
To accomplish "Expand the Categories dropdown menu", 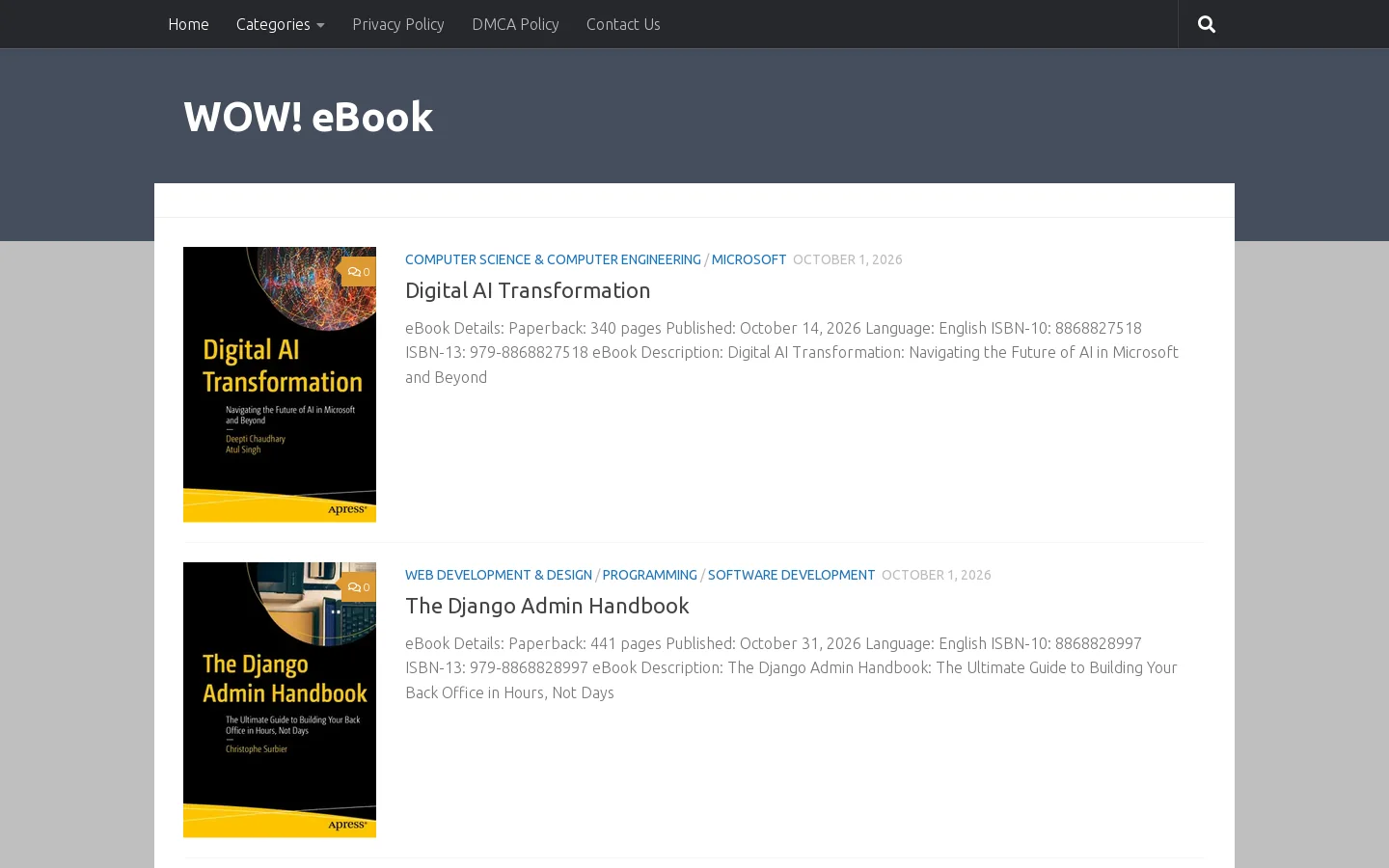I will tap(280, 24).
